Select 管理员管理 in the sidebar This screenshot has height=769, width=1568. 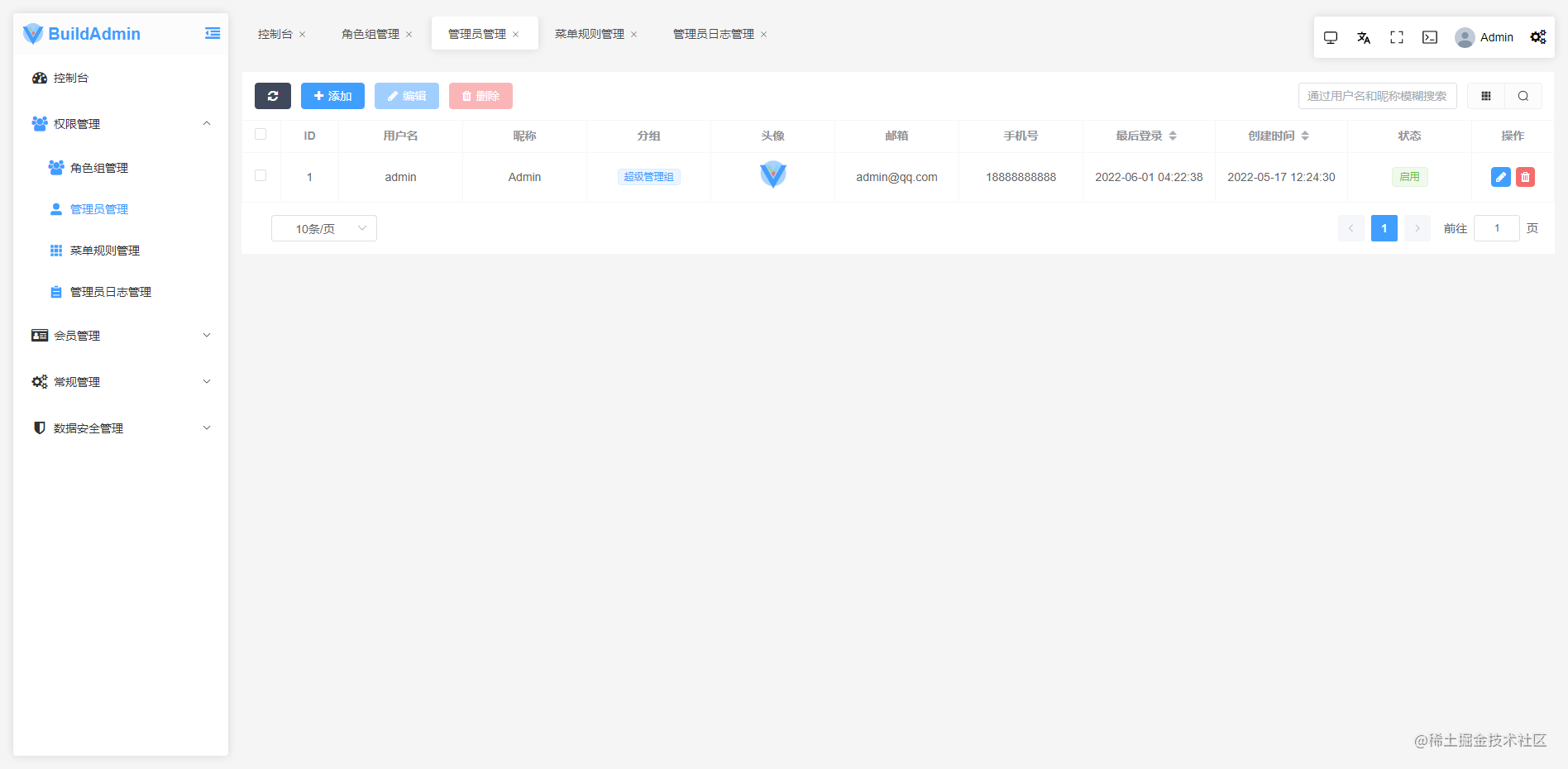click(x=121, y=209)
